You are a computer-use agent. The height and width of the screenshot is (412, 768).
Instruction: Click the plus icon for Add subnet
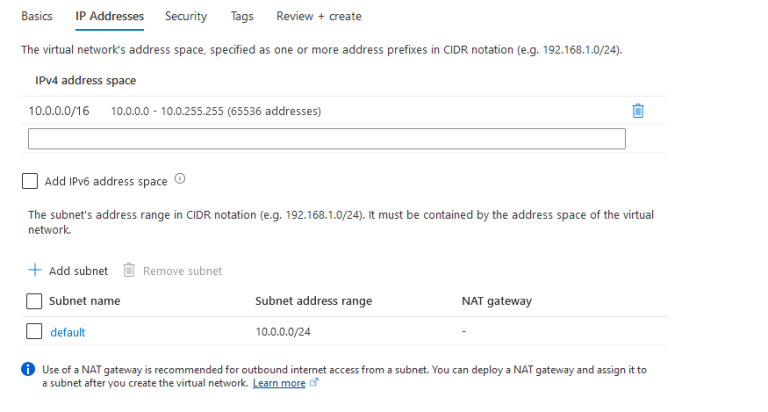tap(34, 270)
